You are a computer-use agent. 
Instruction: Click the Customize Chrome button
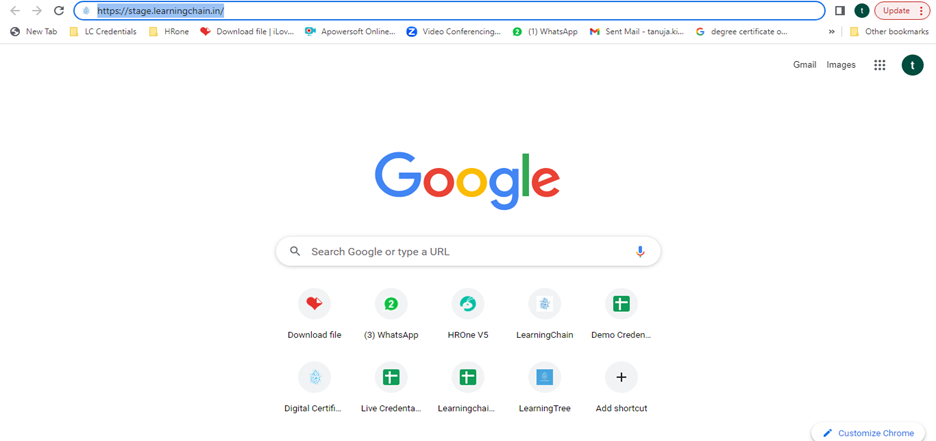pos(868,433)
